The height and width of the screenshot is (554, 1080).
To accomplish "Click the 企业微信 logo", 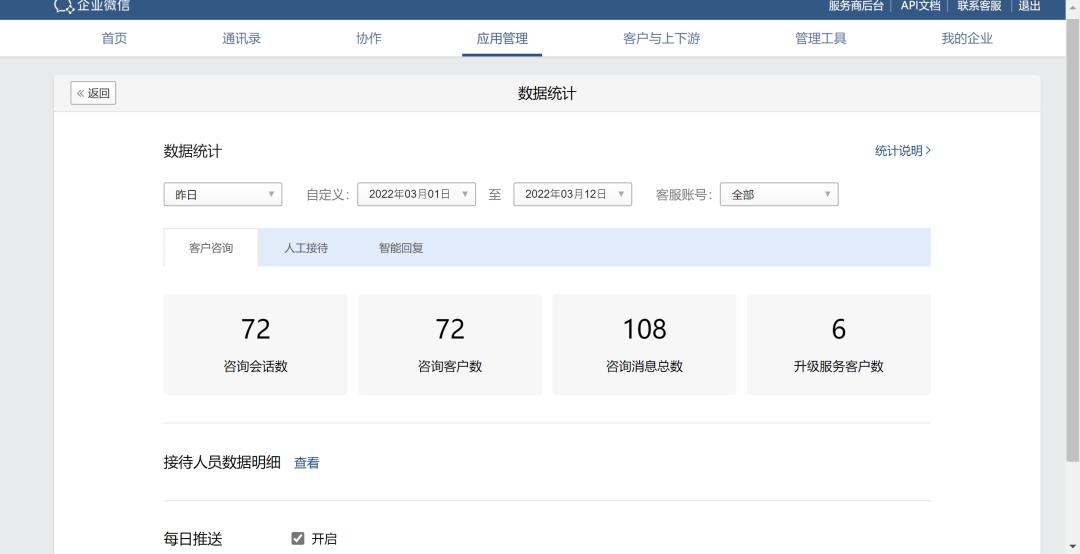I will click(x=92, y=6).
